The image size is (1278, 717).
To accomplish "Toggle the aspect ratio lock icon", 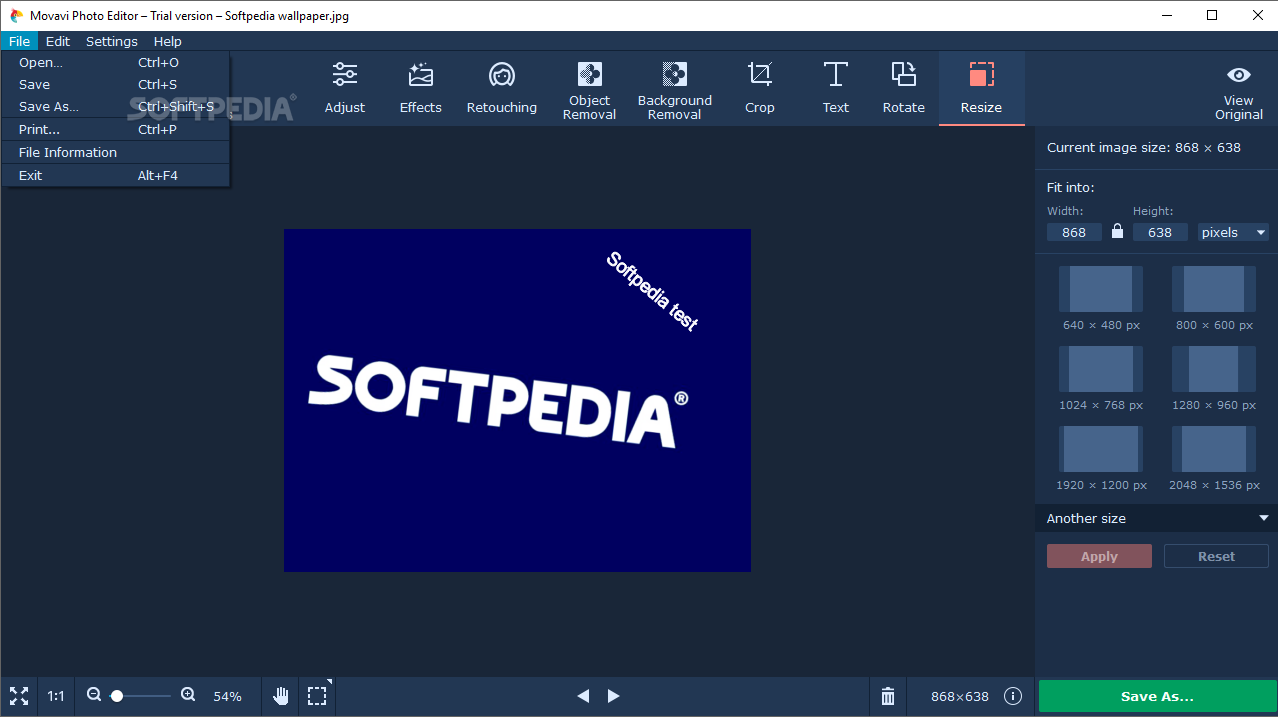I will tap(1117, 232).
